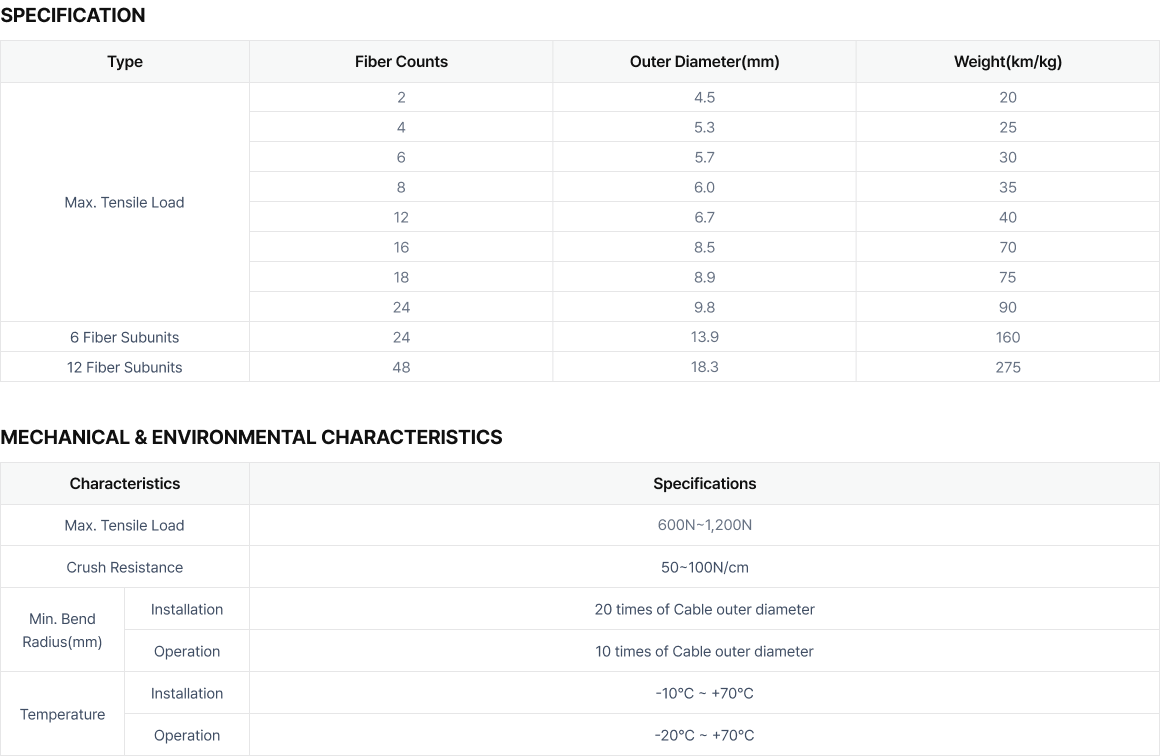This screenshot has width=1160, height=756.
Task: Click the 6 Fiber Subunits row label
Action: (125, 337)
